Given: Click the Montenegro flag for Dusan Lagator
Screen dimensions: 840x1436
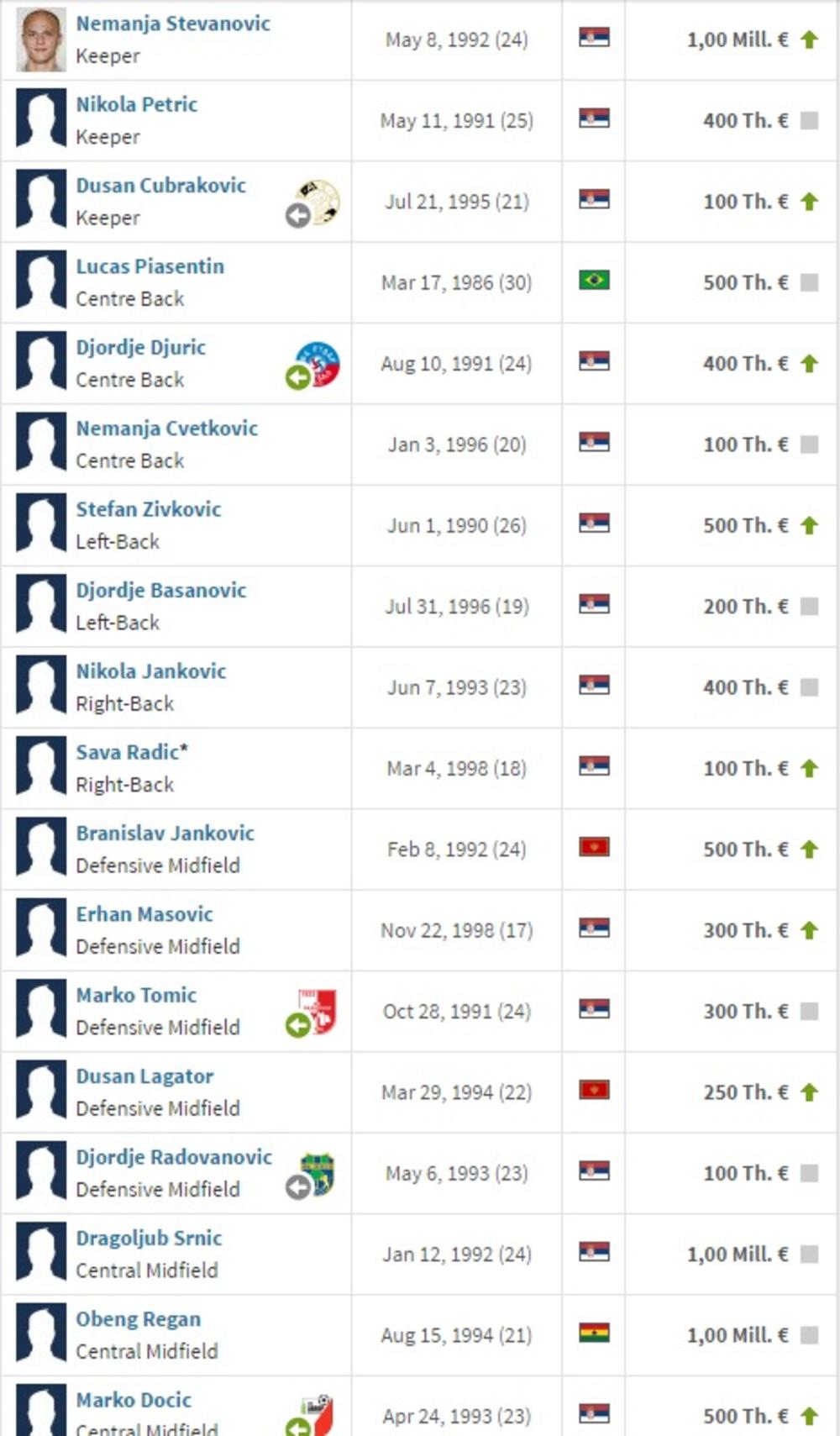Looking at the screenshot, I should 594,1090.
